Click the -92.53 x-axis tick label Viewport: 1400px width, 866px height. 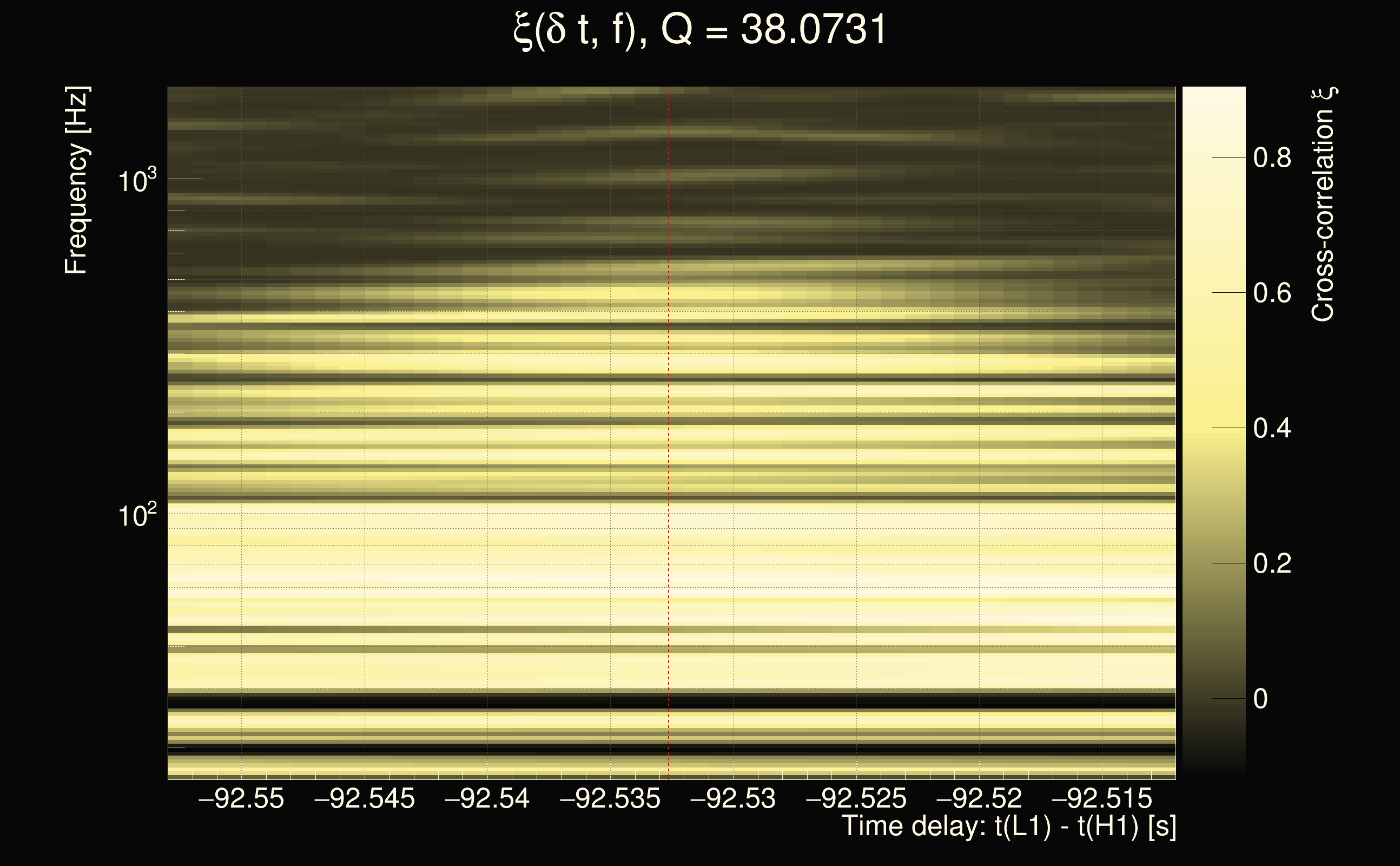pyautogui.click(x=733, y=798)
